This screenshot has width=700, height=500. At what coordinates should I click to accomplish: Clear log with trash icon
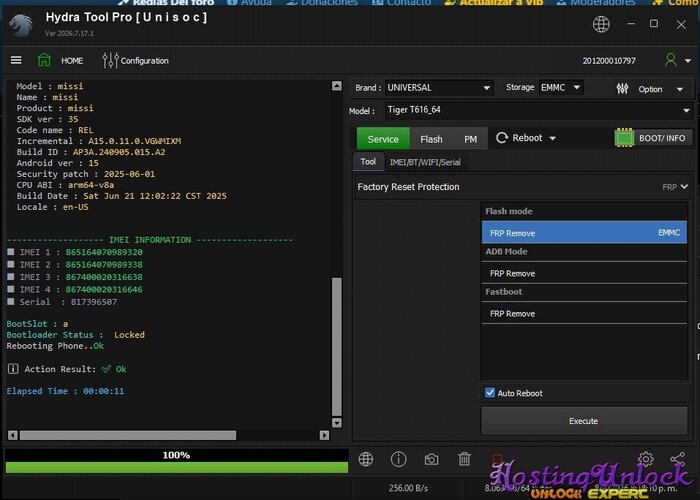tap(464, 459)
